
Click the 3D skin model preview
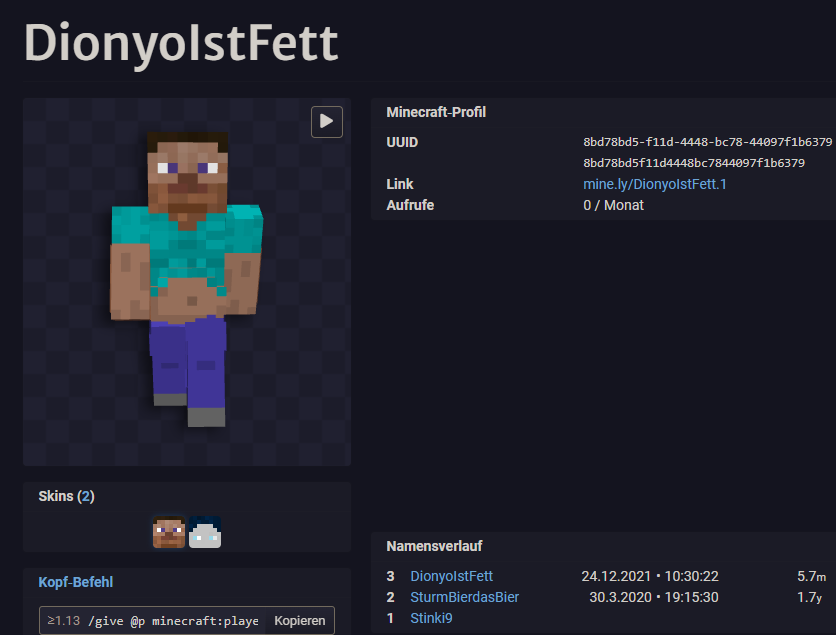click(187, 282)
